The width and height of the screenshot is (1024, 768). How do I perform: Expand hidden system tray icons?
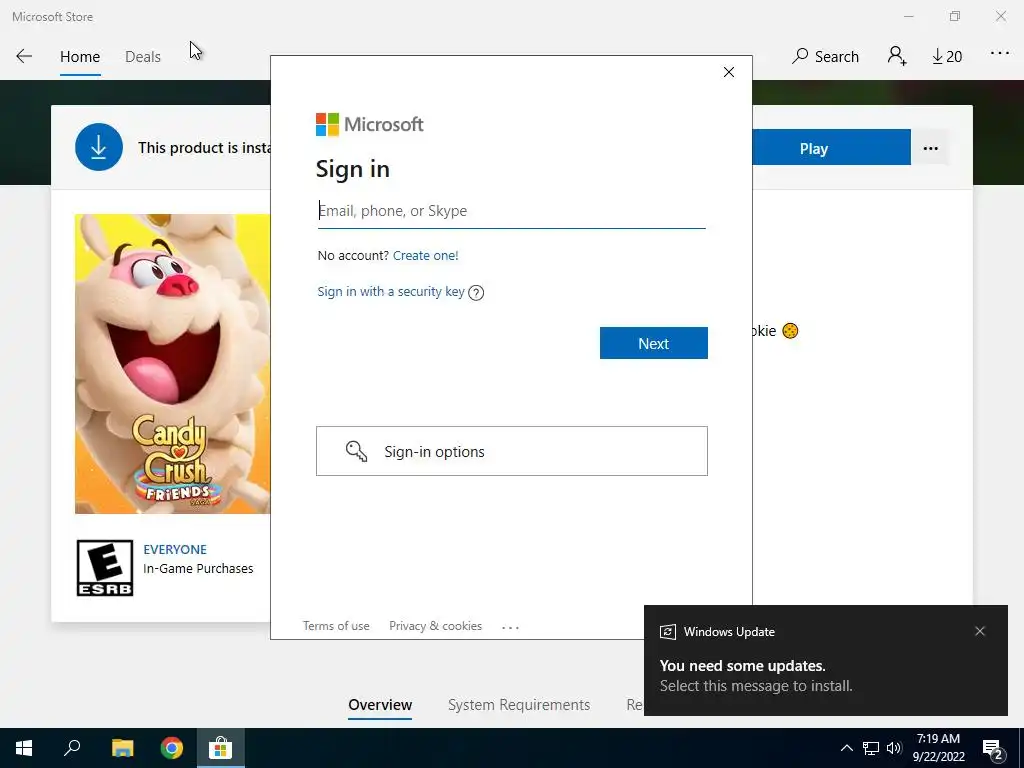(x=846, y=748)
